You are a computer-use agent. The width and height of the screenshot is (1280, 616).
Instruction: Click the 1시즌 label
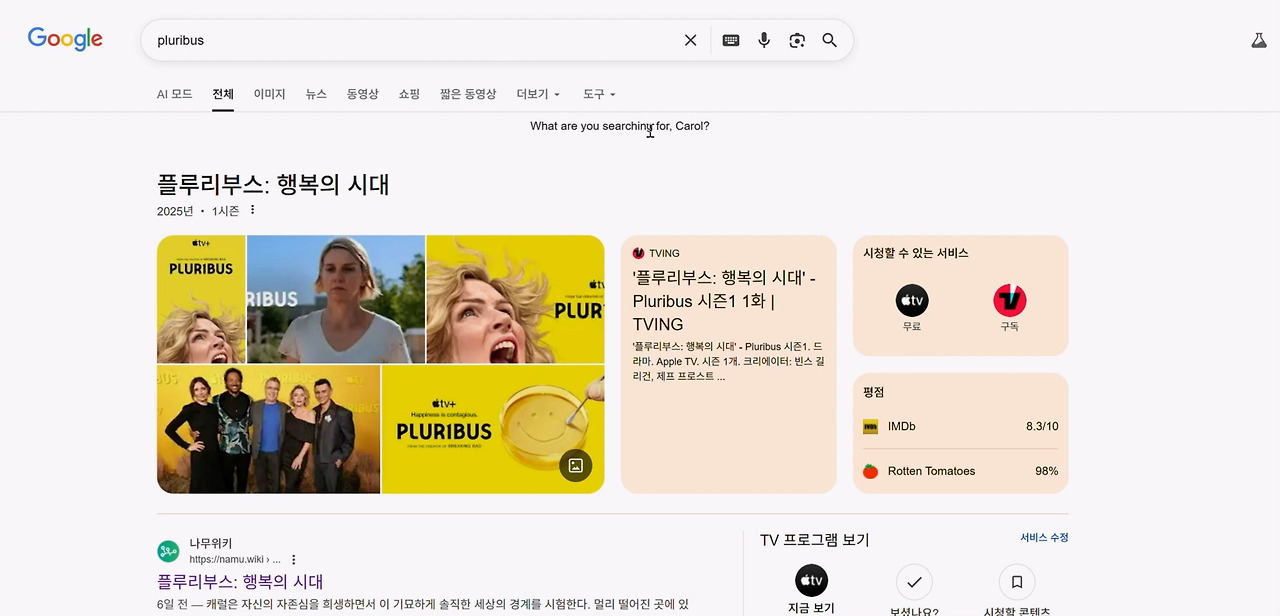pos(225,211)
